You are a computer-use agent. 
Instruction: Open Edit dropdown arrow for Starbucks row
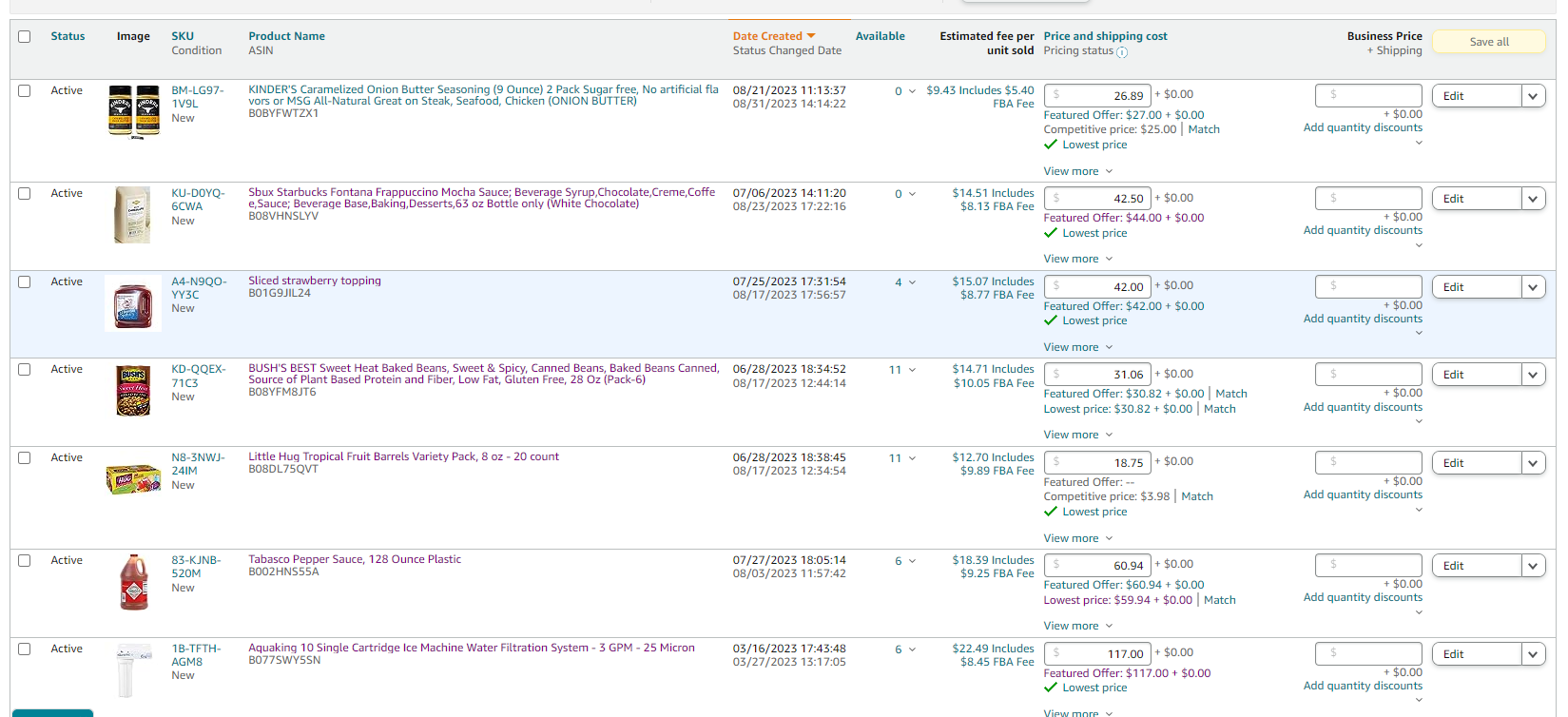click(1533, 199)
